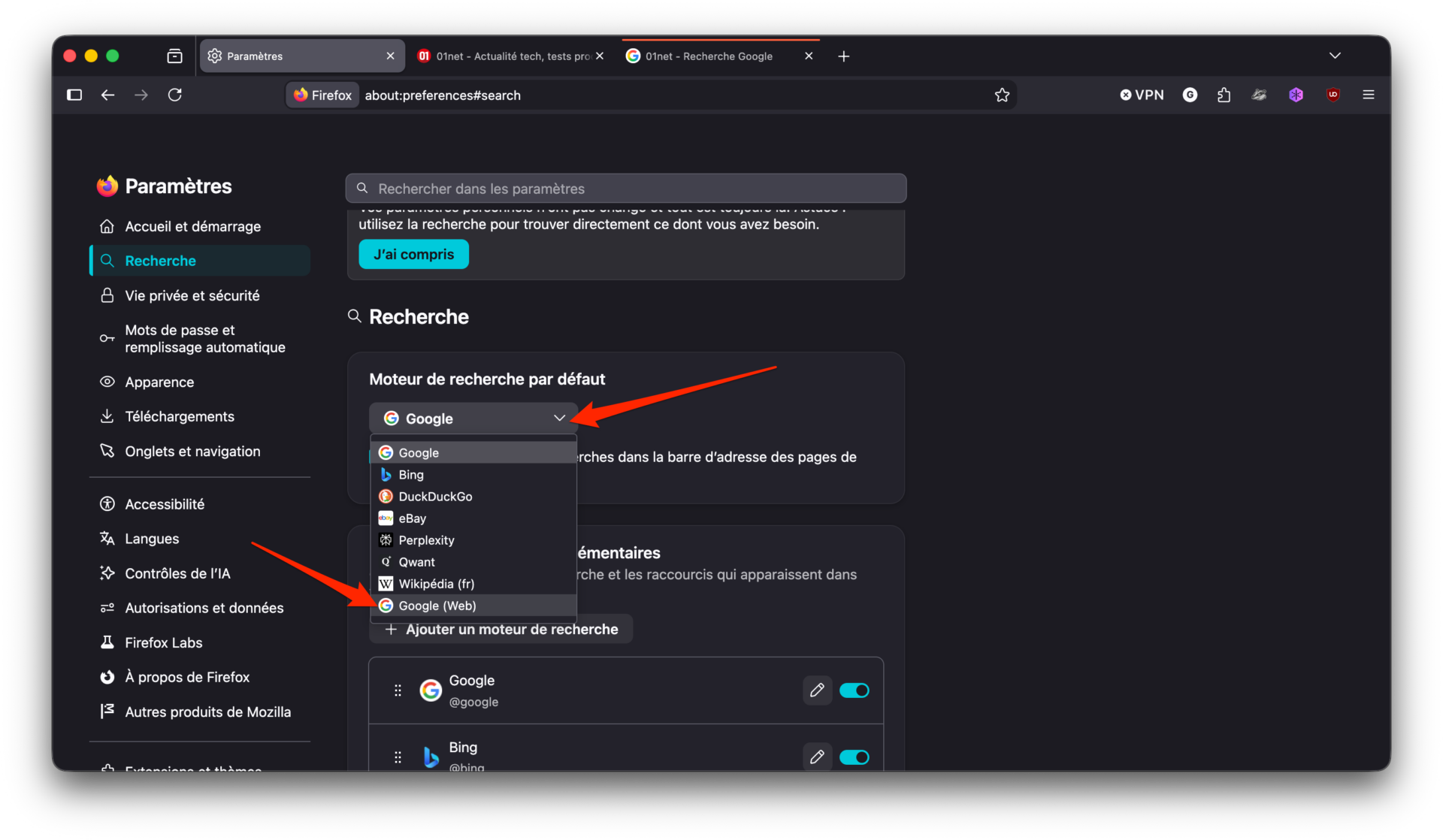Viewport: 1443px width, 840px height.
Task: Reload the current page
Action: click(x=175, y=95)
